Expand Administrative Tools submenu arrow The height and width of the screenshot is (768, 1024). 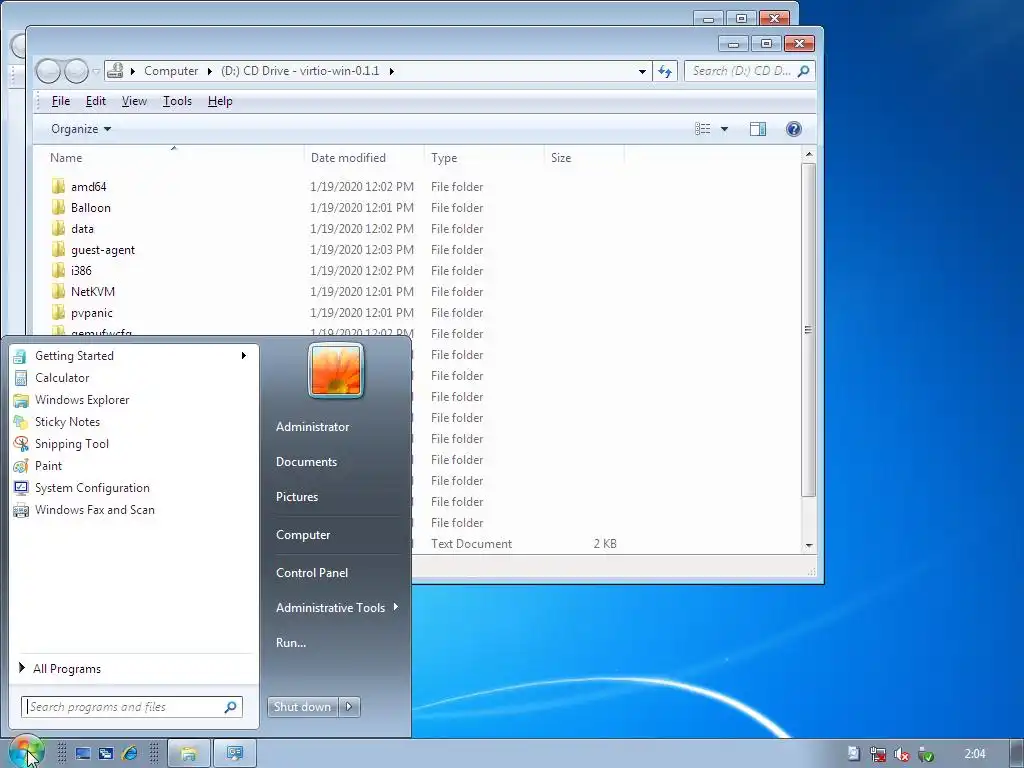click(396, 607)
